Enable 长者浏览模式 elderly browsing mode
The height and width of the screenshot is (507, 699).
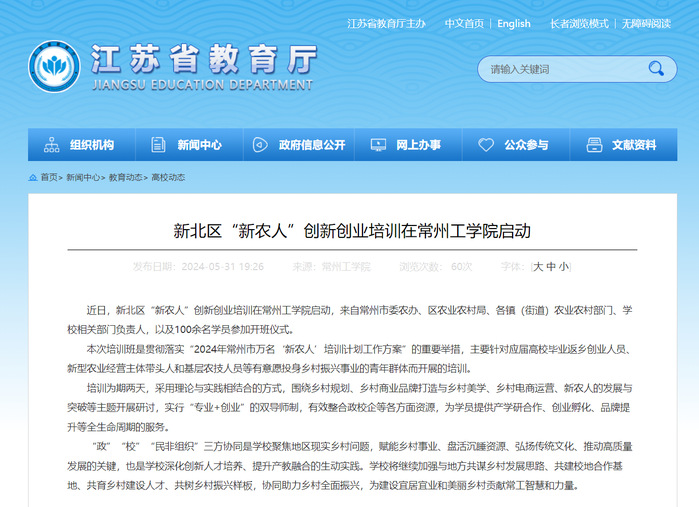tap(577, 23)
